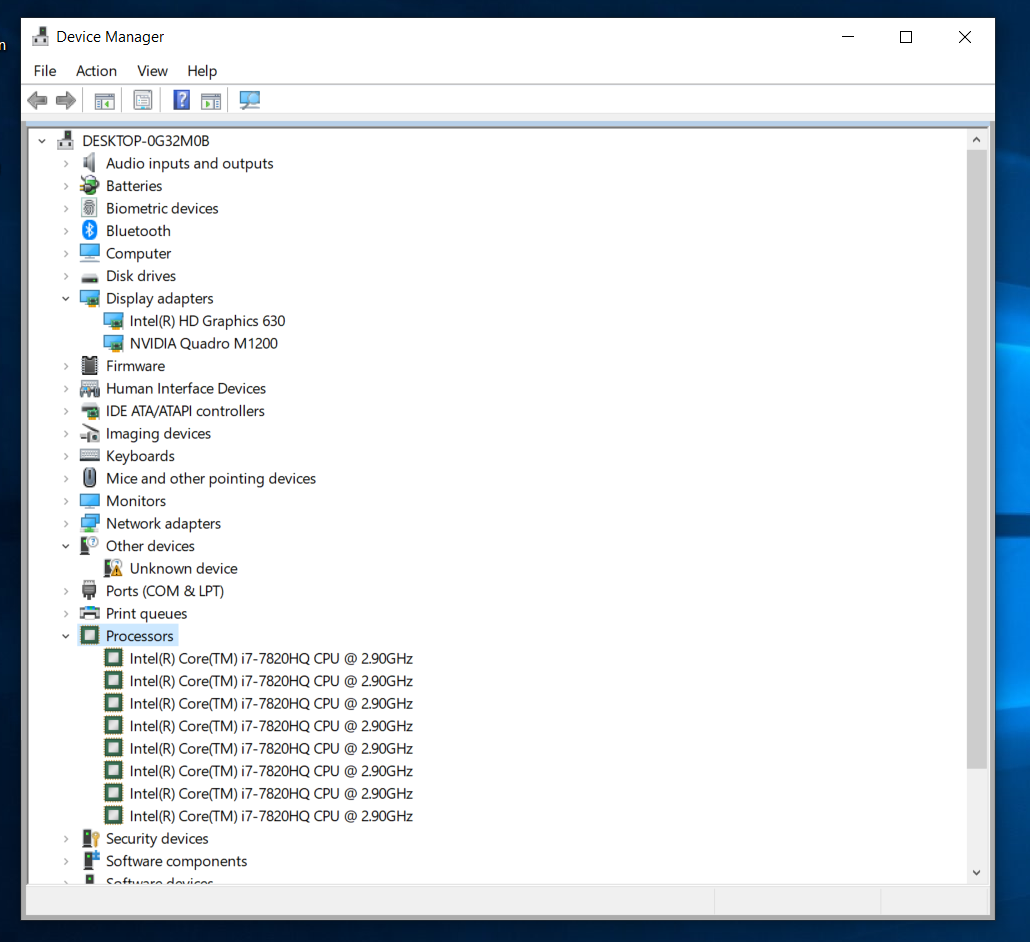The height and width of the screenshot is (942, 1030).
Task: Click the Bluetooth category icon
Action: pyautogui.click(x=90, y=231)
